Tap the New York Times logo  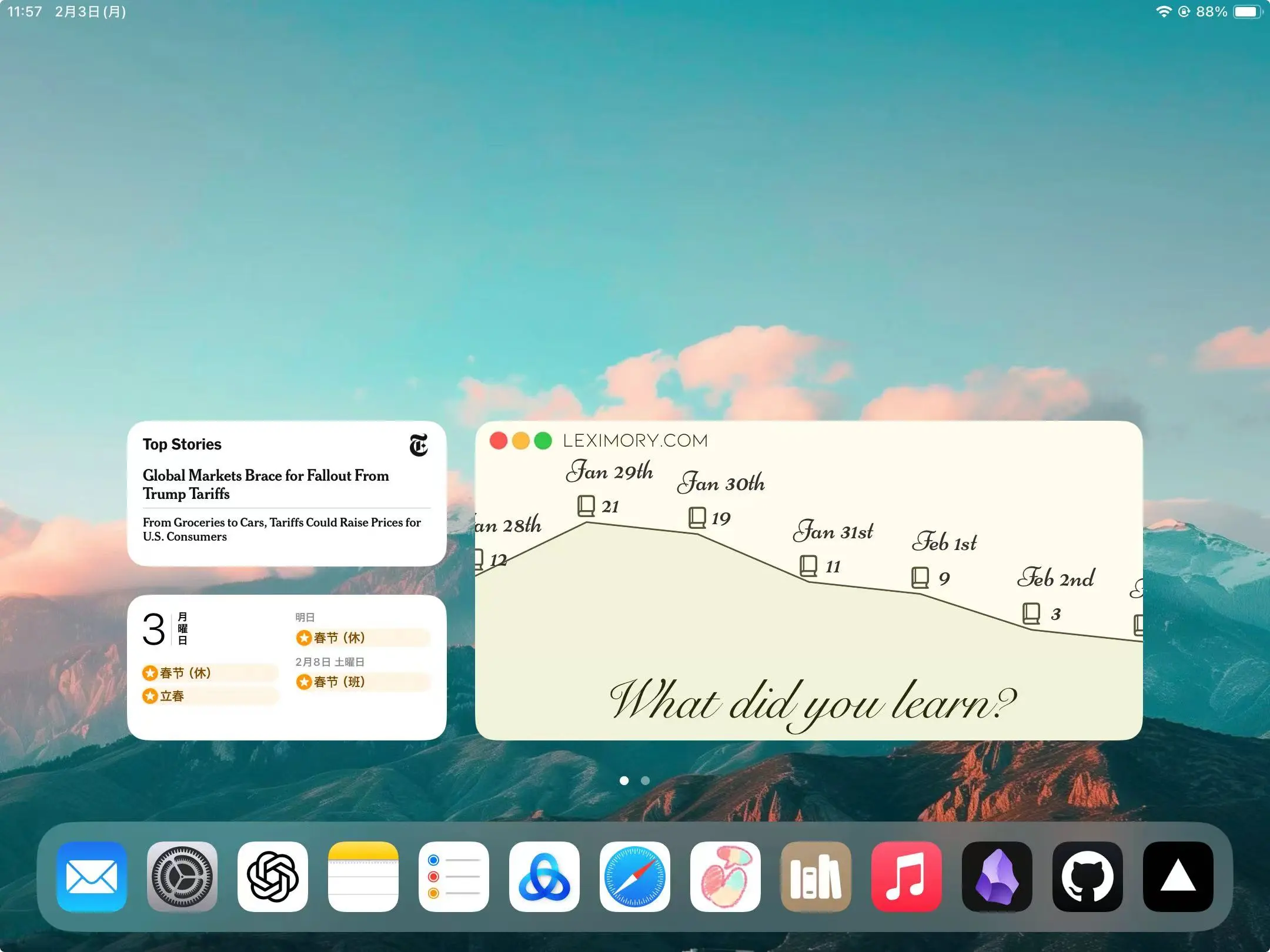[419, 445]
